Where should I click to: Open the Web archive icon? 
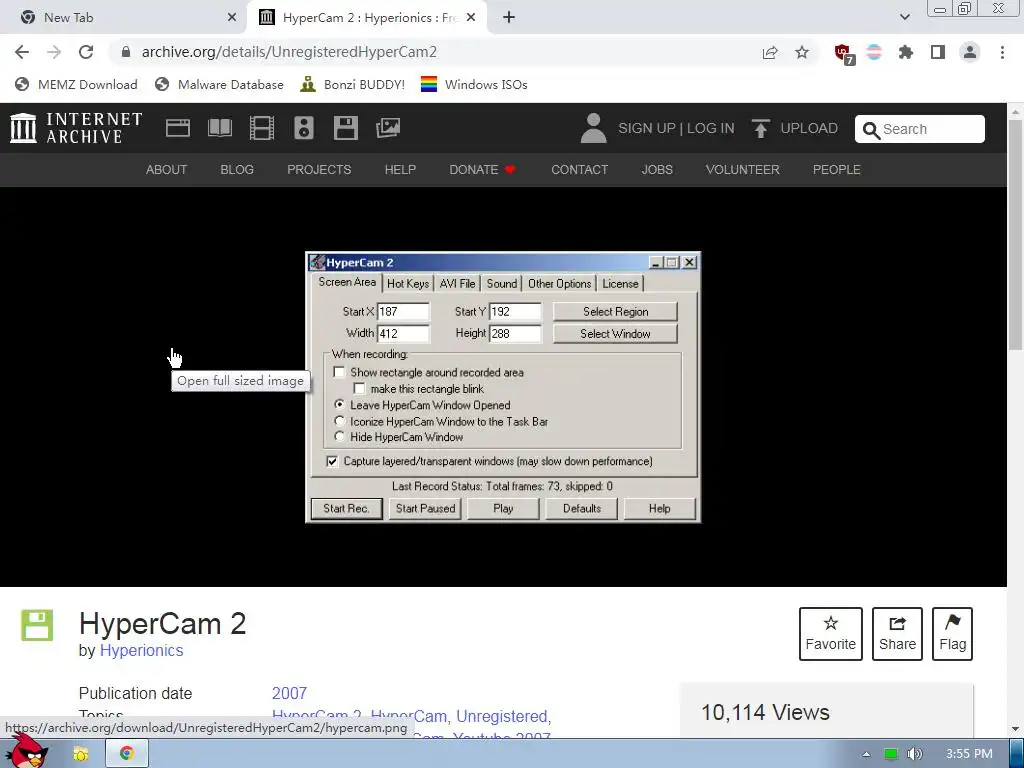click(178, 128)
